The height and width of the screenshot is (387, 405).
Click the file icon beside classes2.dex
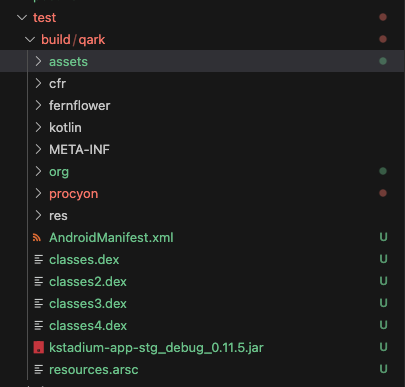coord(39,282)
